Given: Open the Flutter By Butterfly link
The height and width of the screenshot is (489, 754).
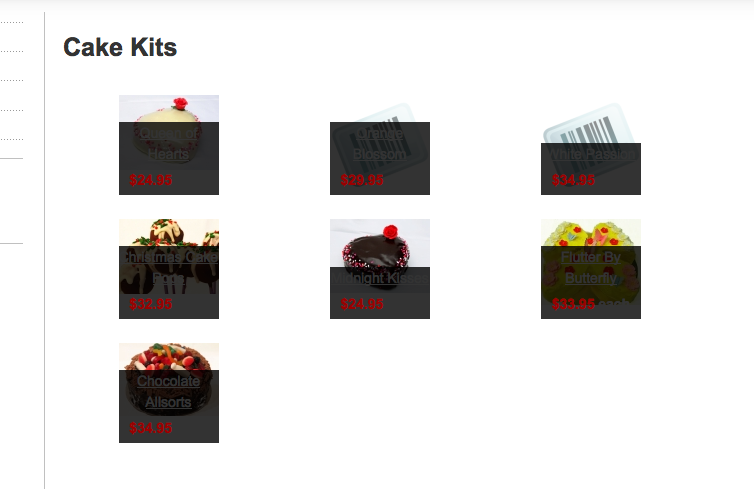Looking at the screenshot, I should point(591,267).
